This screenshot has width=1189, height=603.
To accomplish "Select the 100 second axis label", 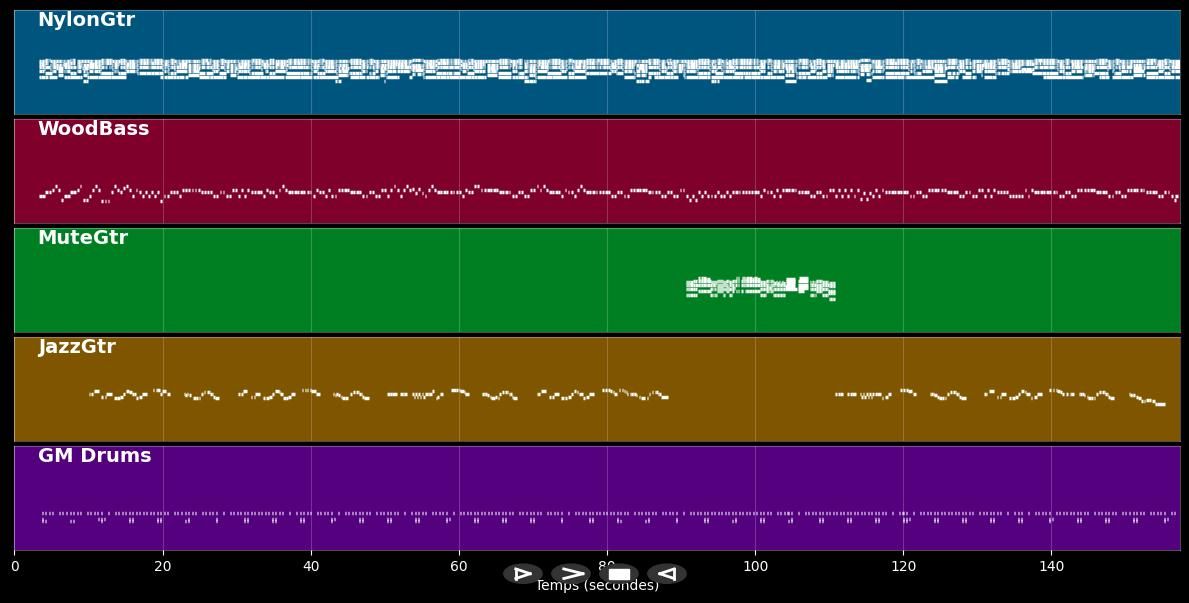I will (x=755, y=567).
